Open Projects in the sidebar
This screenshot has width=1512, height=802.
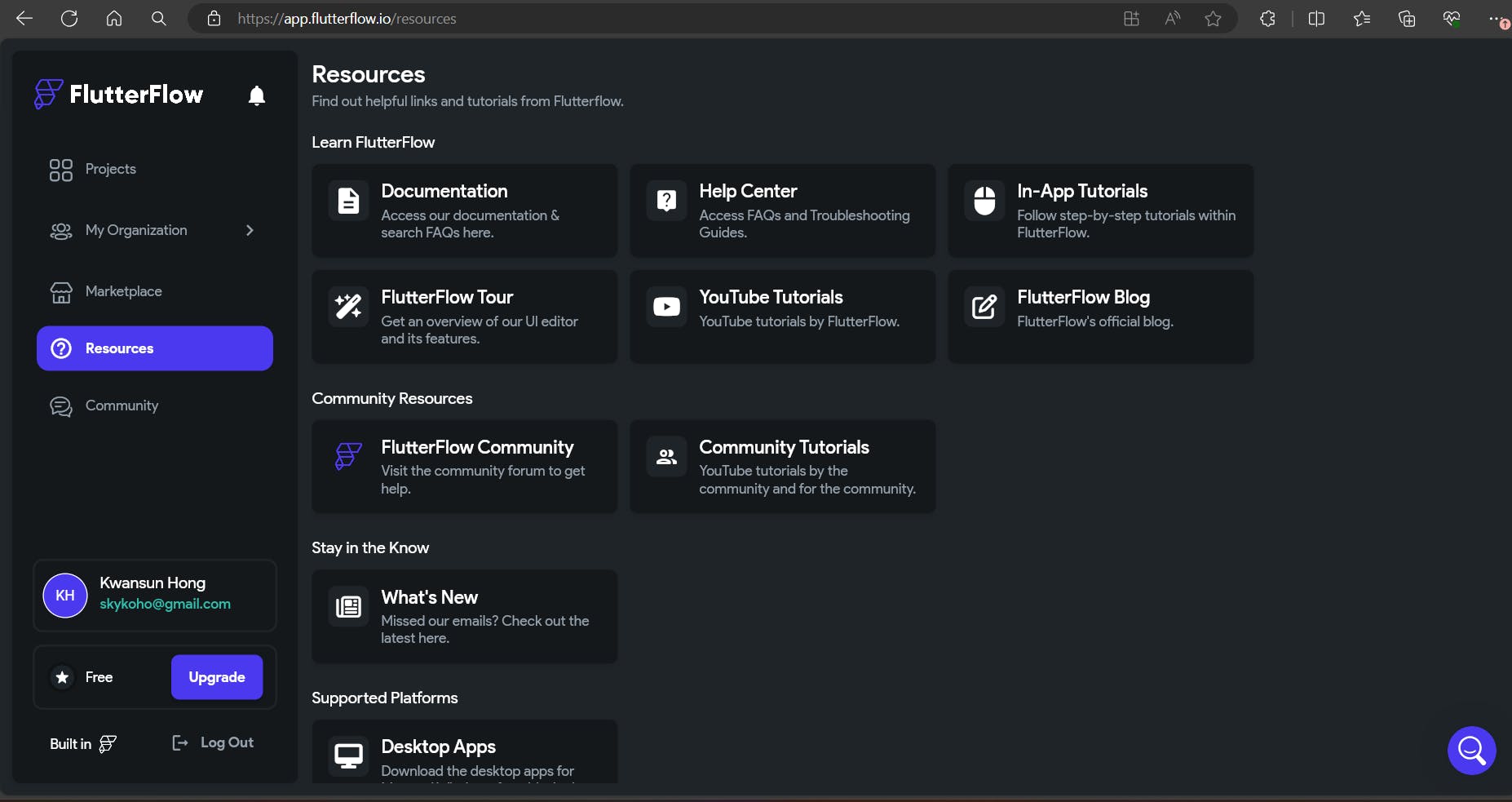[x=111, y=169]
